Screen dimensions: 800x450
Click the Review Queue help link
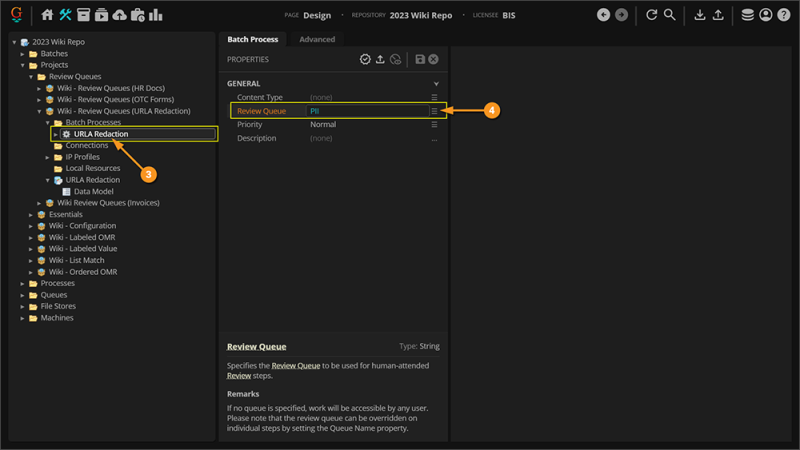pos(256,347)
